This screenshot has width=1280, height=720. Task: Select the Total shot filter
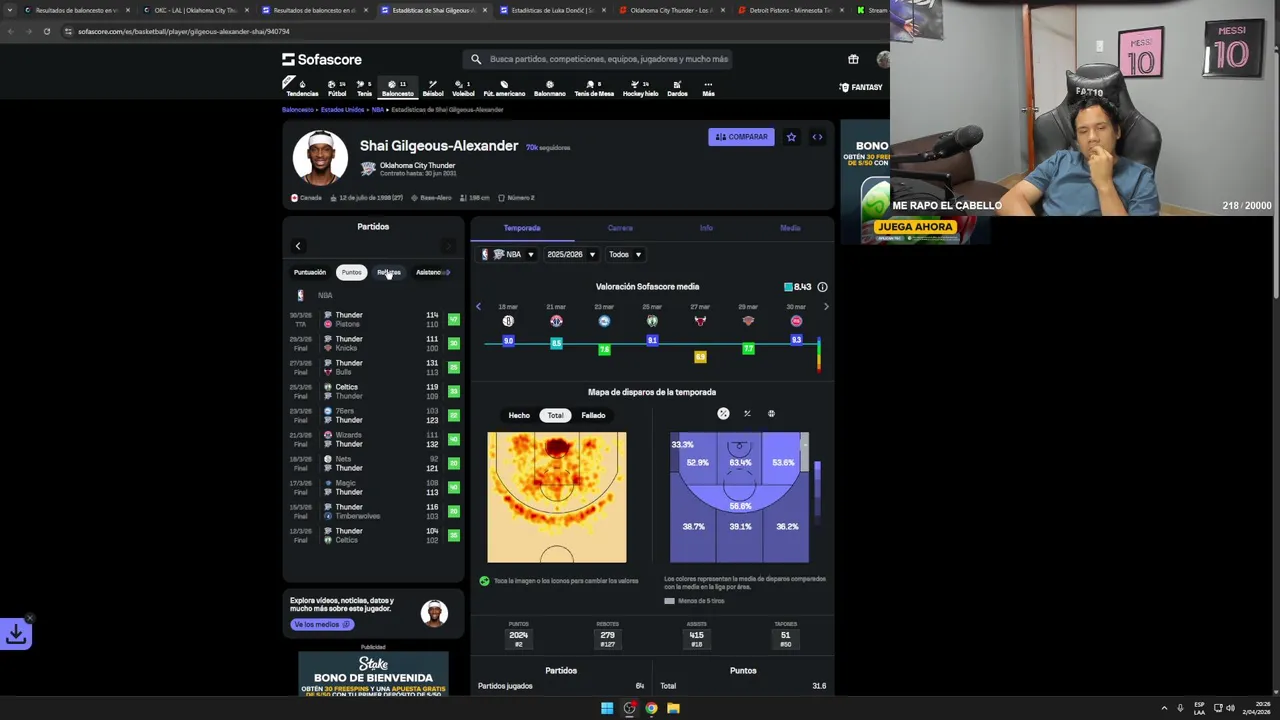coord(555,415)
